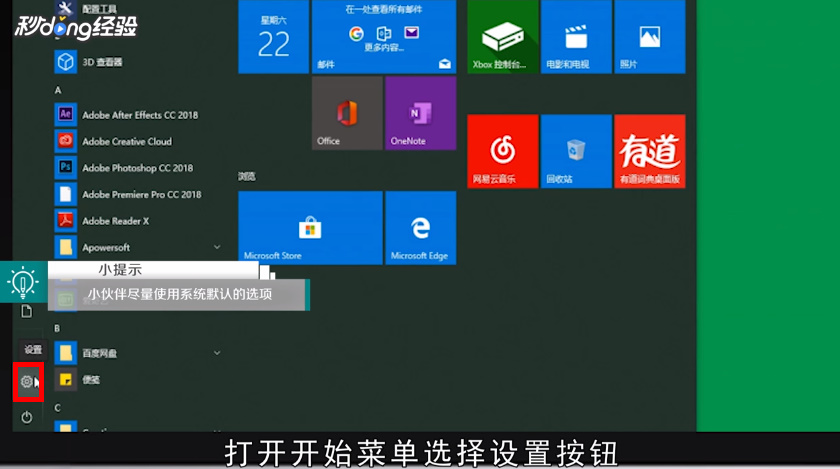This screenshot has width=840, height=469.
Task: Open Adobe Creative Cloud icon
Action: (x=65, y=141)
